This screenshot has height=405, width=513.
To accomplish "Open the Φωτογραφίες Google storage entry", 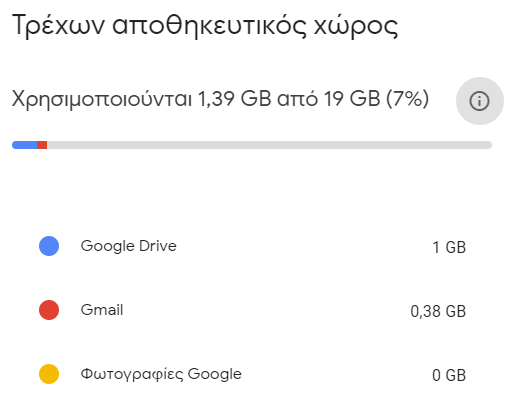I will click(252, 374).
